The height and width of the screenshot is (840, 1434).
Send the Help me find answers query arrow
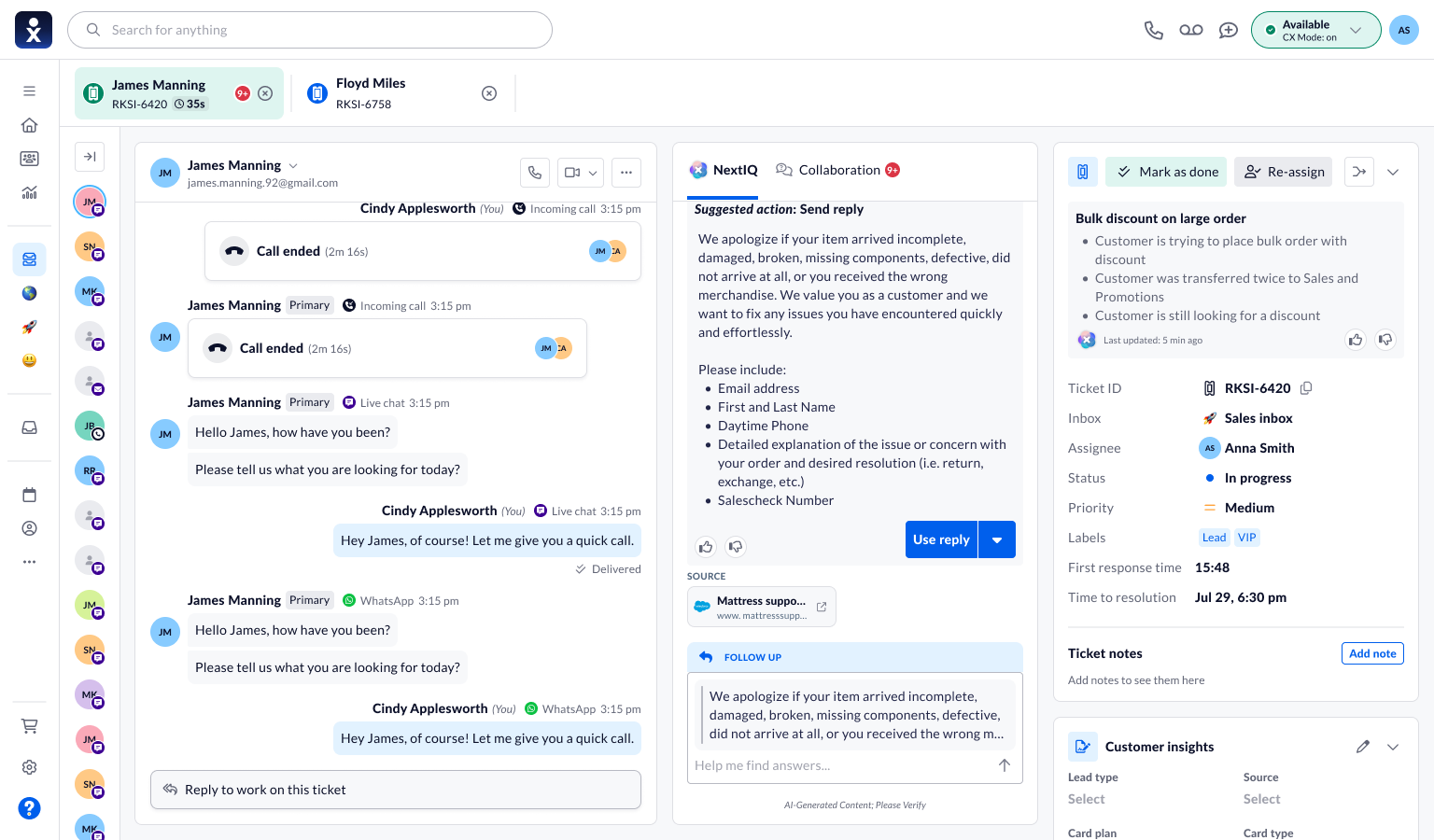click(1005, 765)
